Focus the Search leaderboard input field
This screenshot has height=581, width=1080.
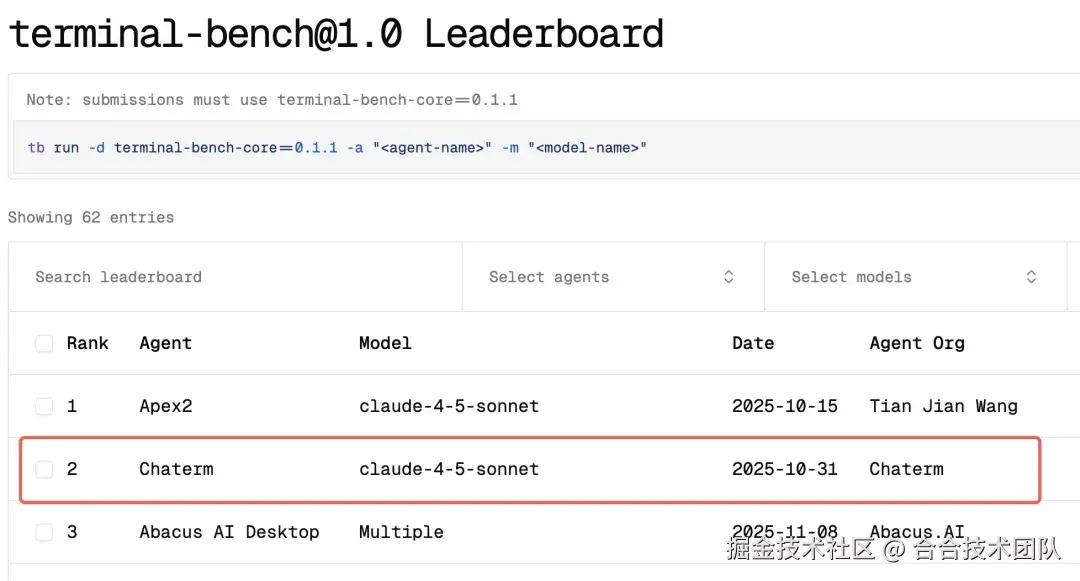[235, 277]
